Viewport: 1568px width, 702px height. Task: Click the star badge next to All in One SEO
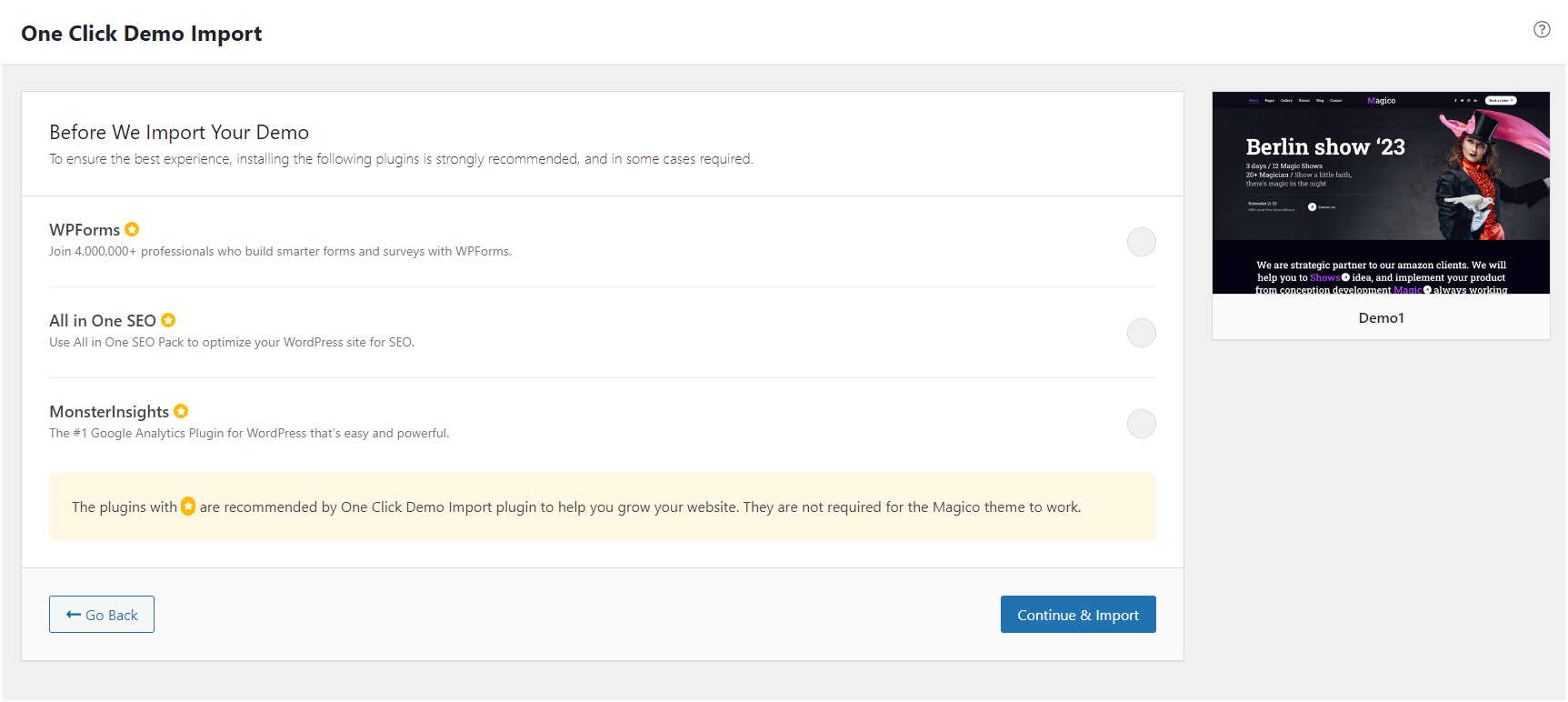pyautogui.click(x=168, y=320)
